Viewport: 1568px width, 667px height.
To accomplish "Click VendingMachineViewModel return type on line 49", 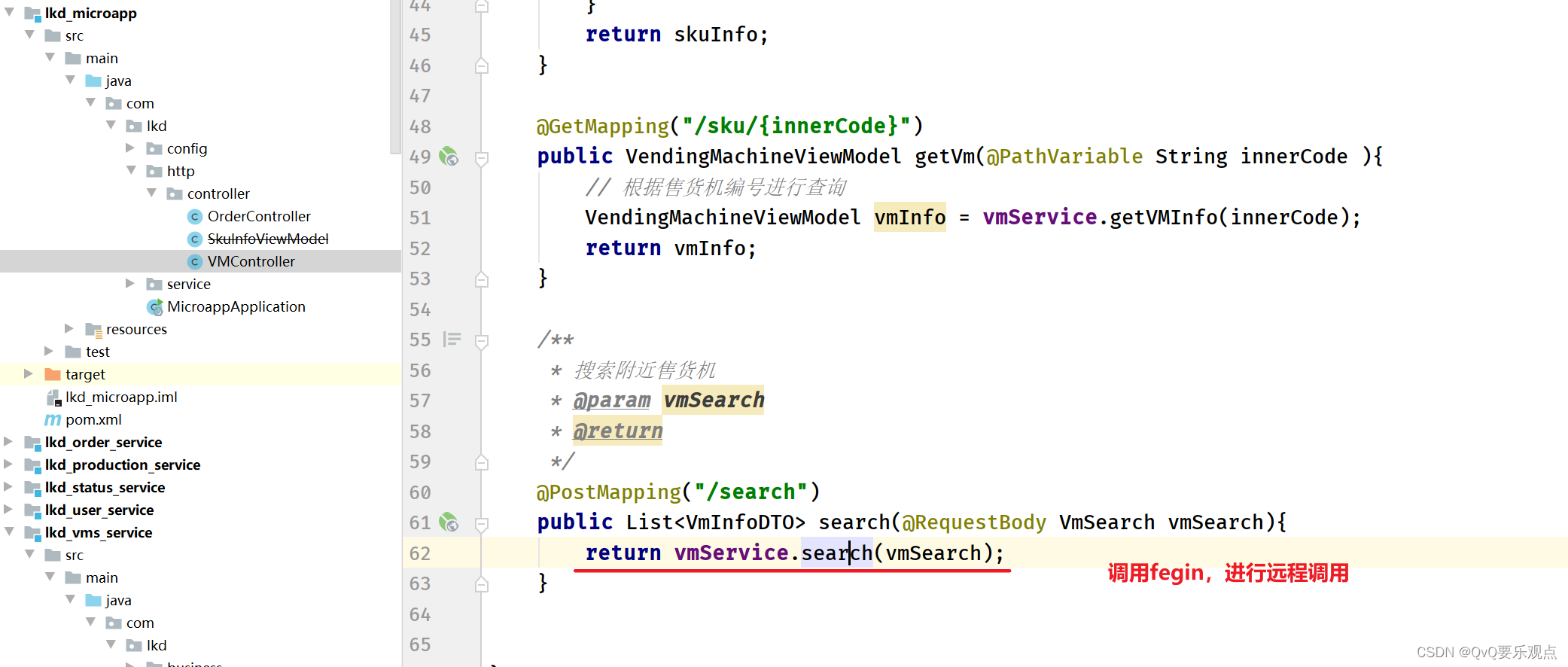I will click(x=763, y=157).
